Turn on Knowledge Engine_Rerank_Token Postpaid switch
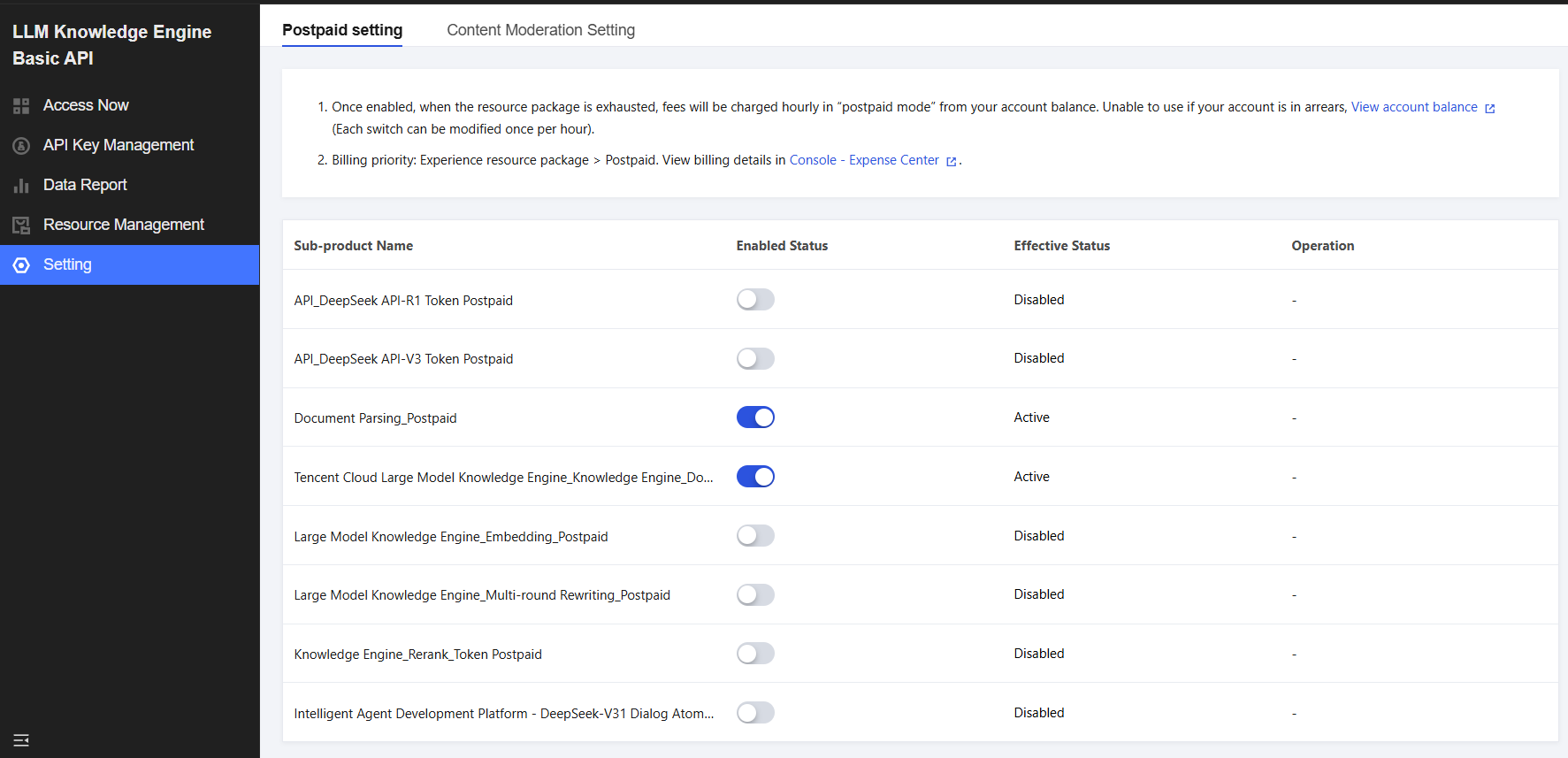This screenshot has height=758, width=1568. click(x=755, y=654)
